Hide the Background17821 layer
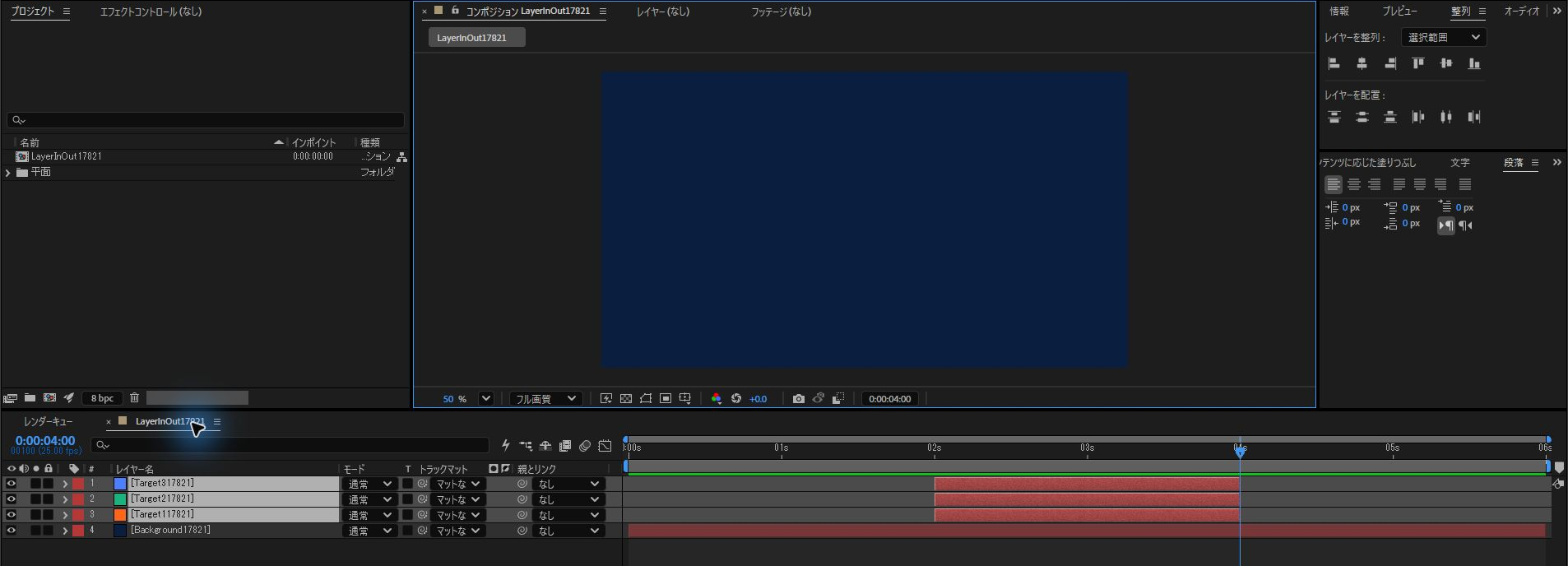The width and height of the screenshot is (1568, 566). pyautogui.click(x=12, y=531)
